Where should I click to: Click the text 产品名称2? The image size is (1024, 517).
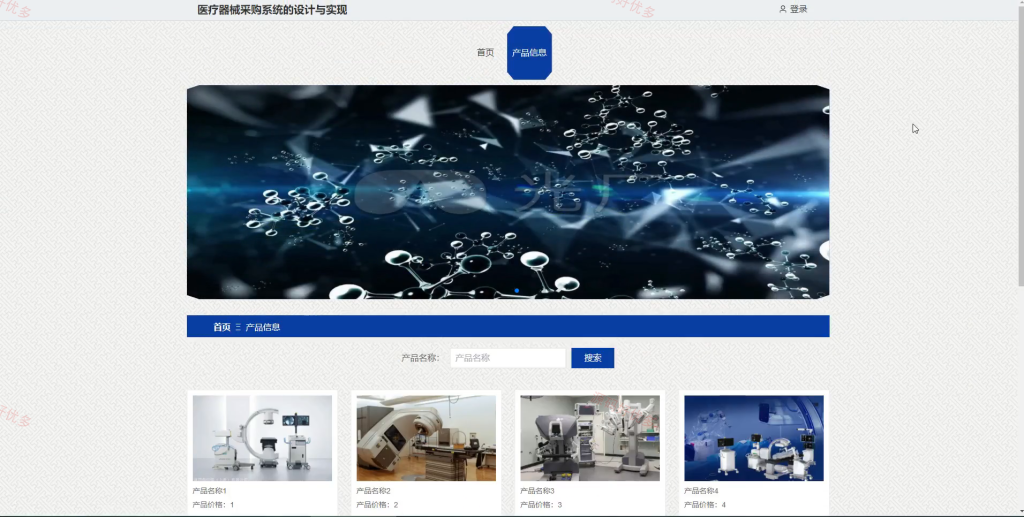374,491
